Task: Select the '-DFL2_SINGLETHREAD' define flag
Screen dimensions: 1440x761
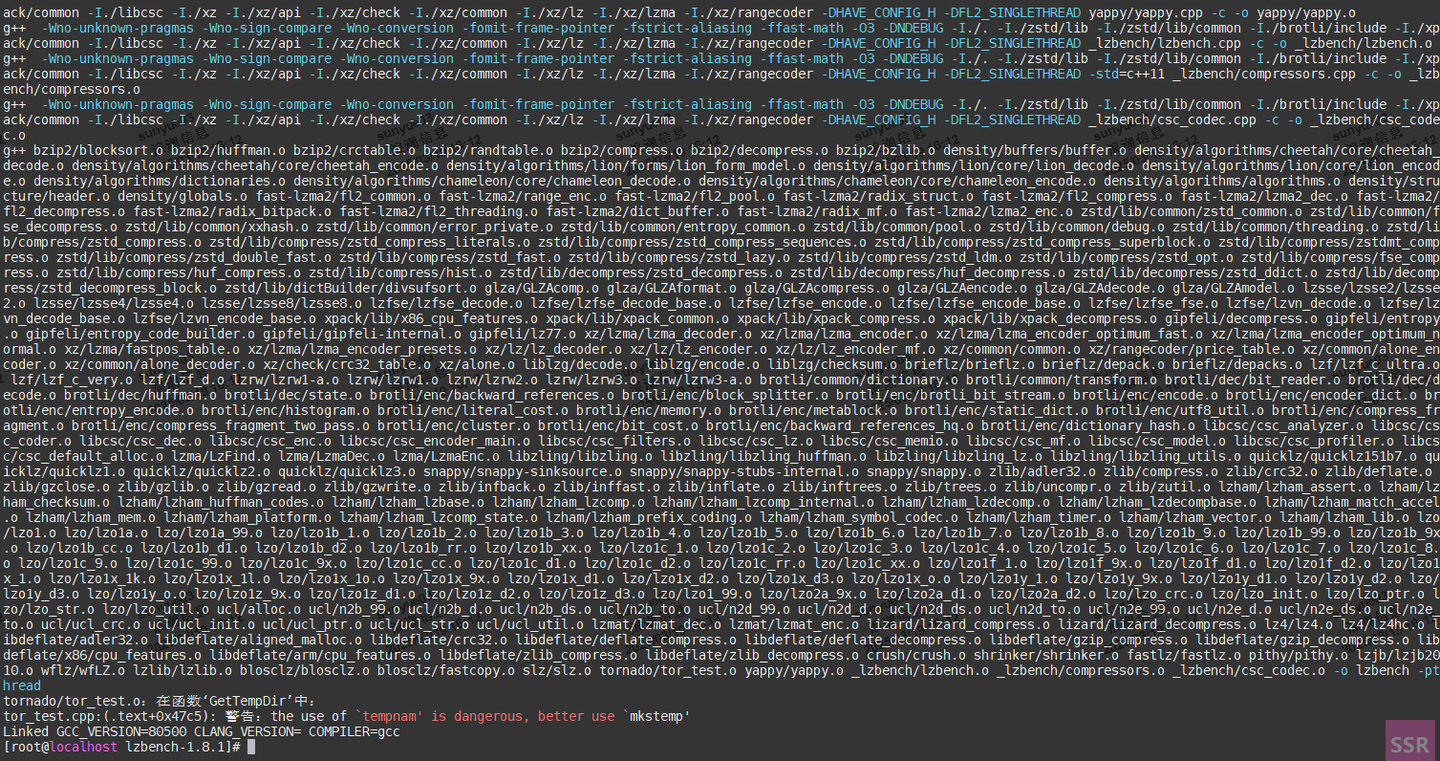Action: point(1012,12)
